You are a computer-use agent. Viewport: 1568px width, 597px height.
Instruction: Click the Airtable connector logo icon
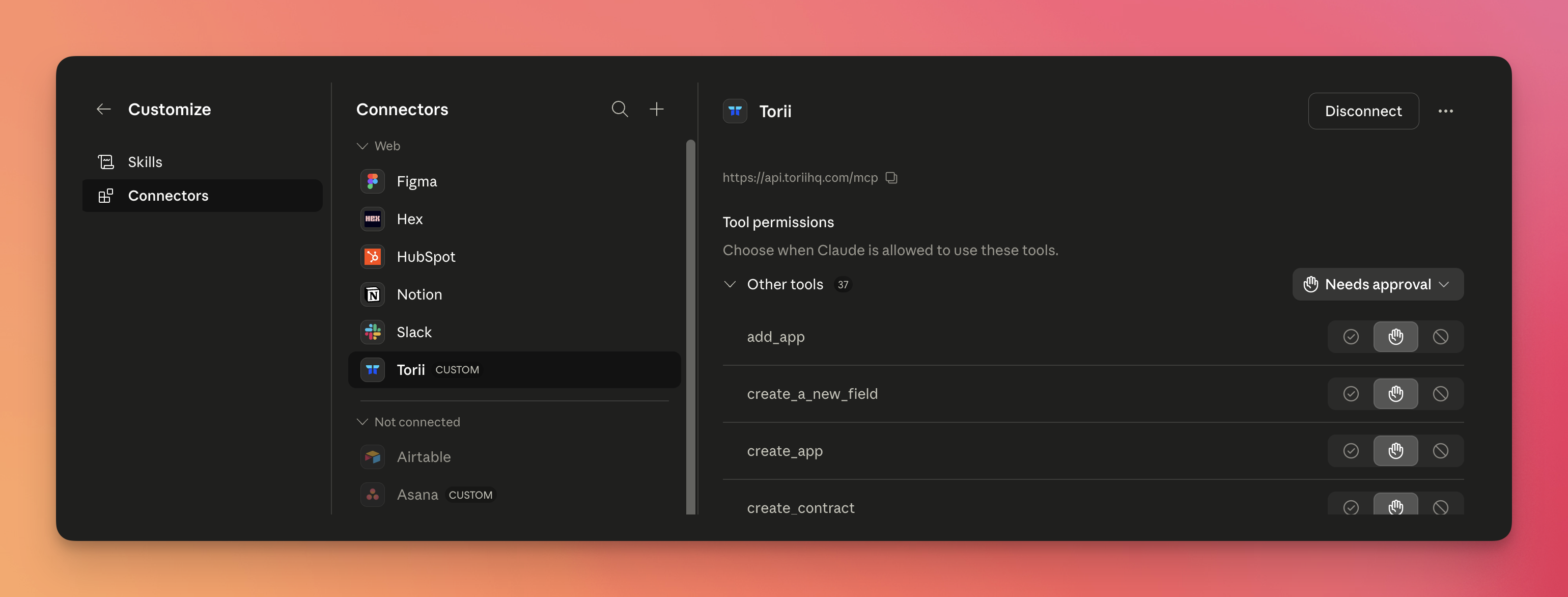point(373,457)
